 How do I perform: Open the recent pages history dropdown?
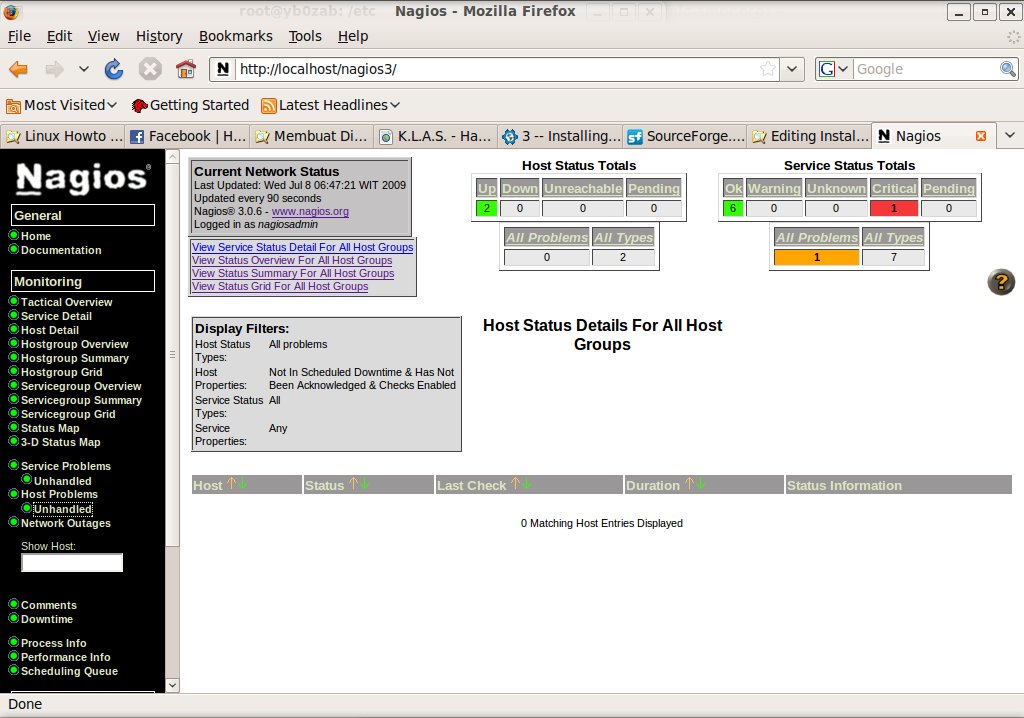tap(84, 69)
